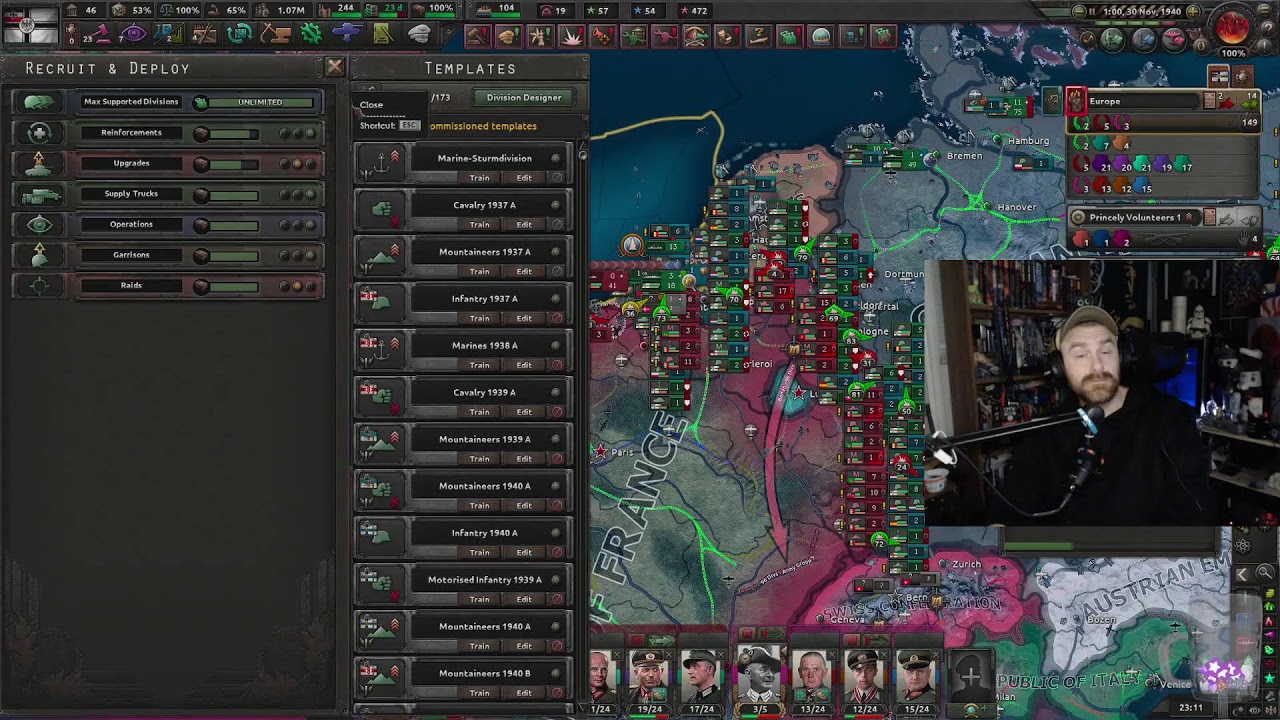
Task: Open the Division Designer
Action: pyautogui.click(x=524, y=98)
